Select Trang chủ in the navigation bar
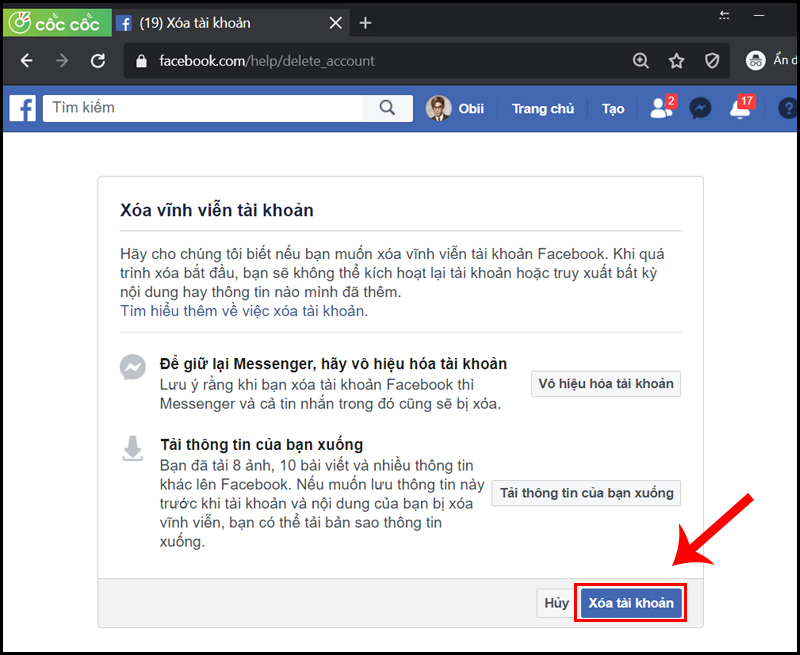Screen dimensions: 800x655 (543, 109)
